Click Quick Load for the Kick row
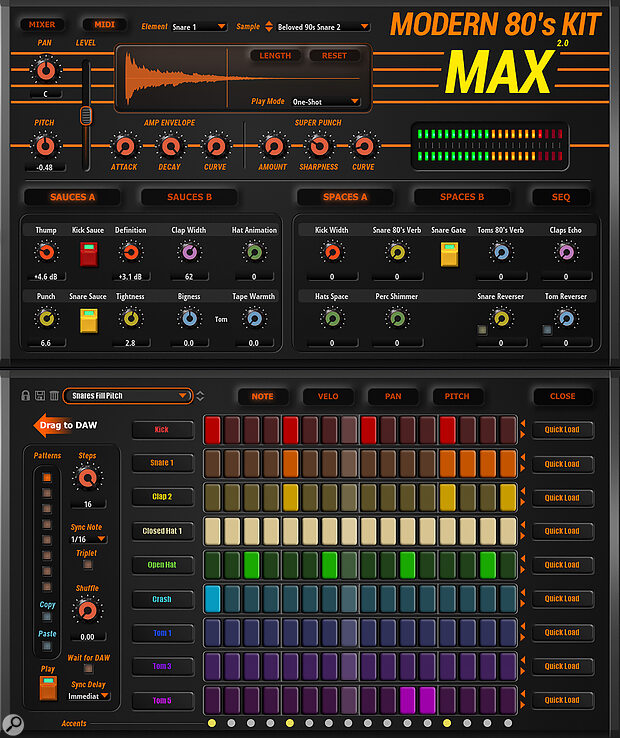 coord(562,430)
